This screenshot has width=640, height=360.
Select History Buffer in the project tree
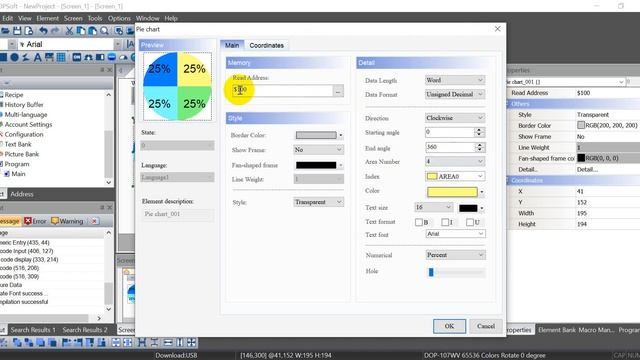[x=24, y=104]
